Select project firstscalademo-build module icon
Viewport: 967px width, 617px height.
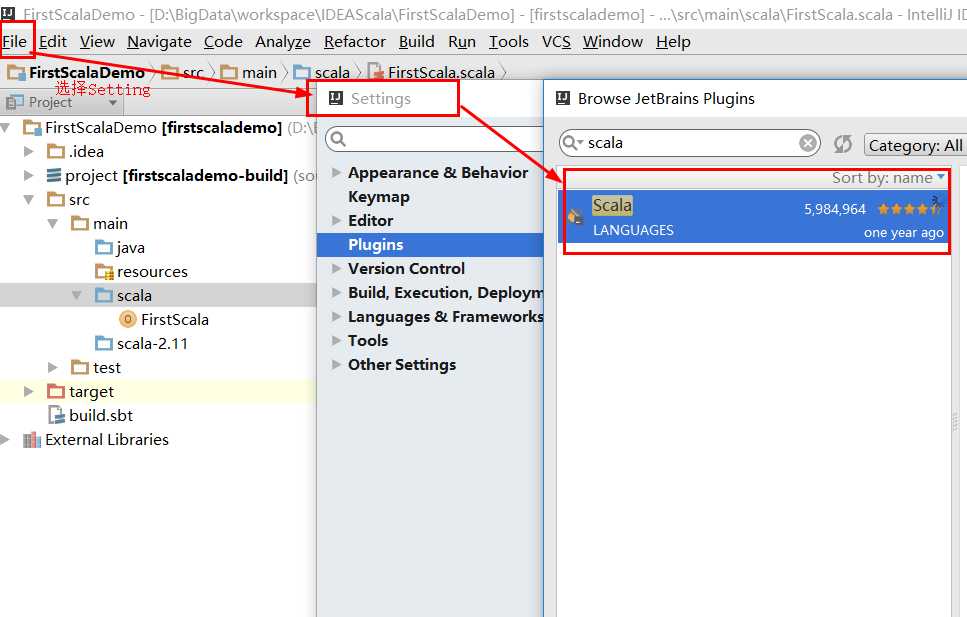pos(54,175)
